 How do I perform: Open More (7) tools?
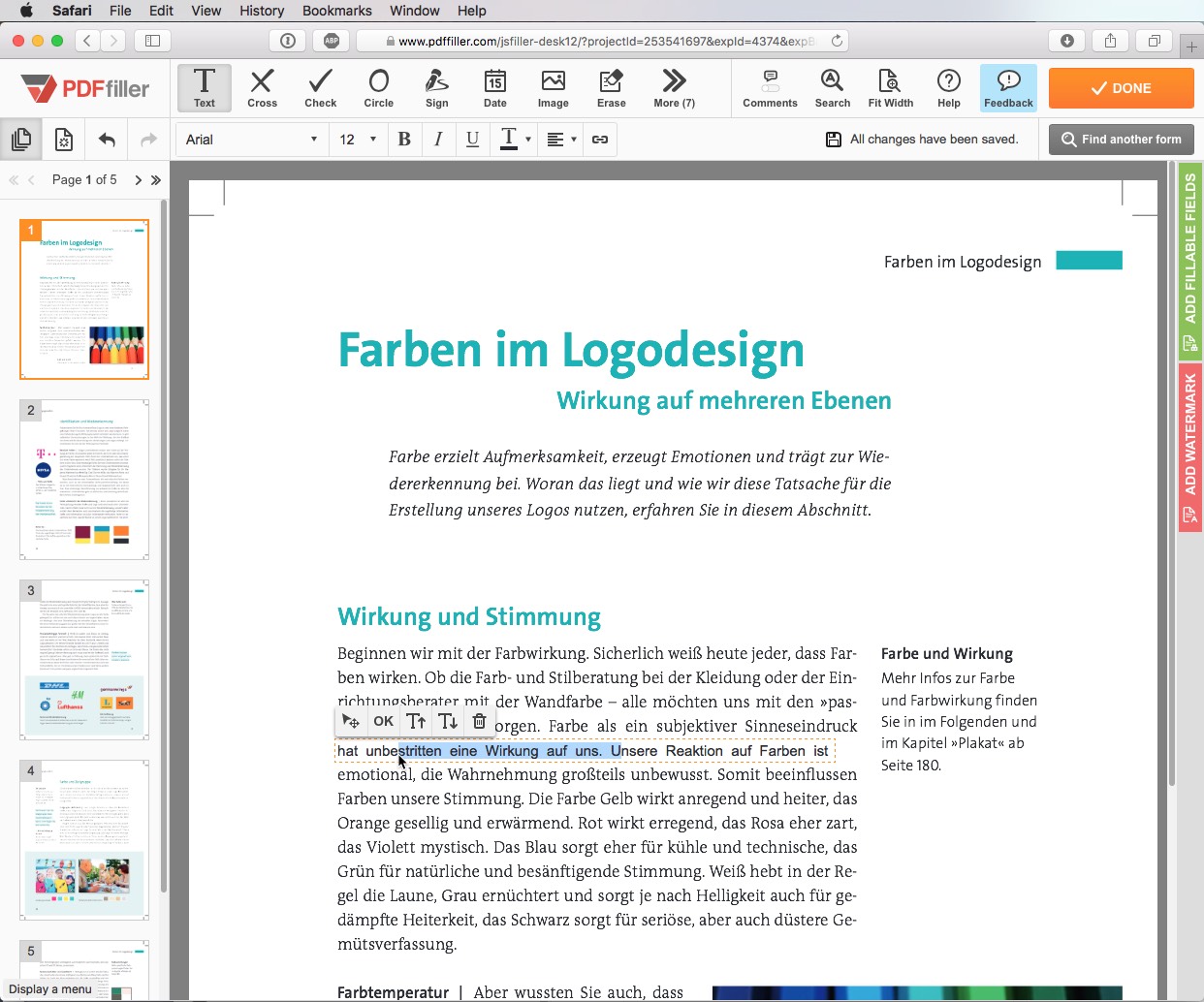click(x=675, y=88)
